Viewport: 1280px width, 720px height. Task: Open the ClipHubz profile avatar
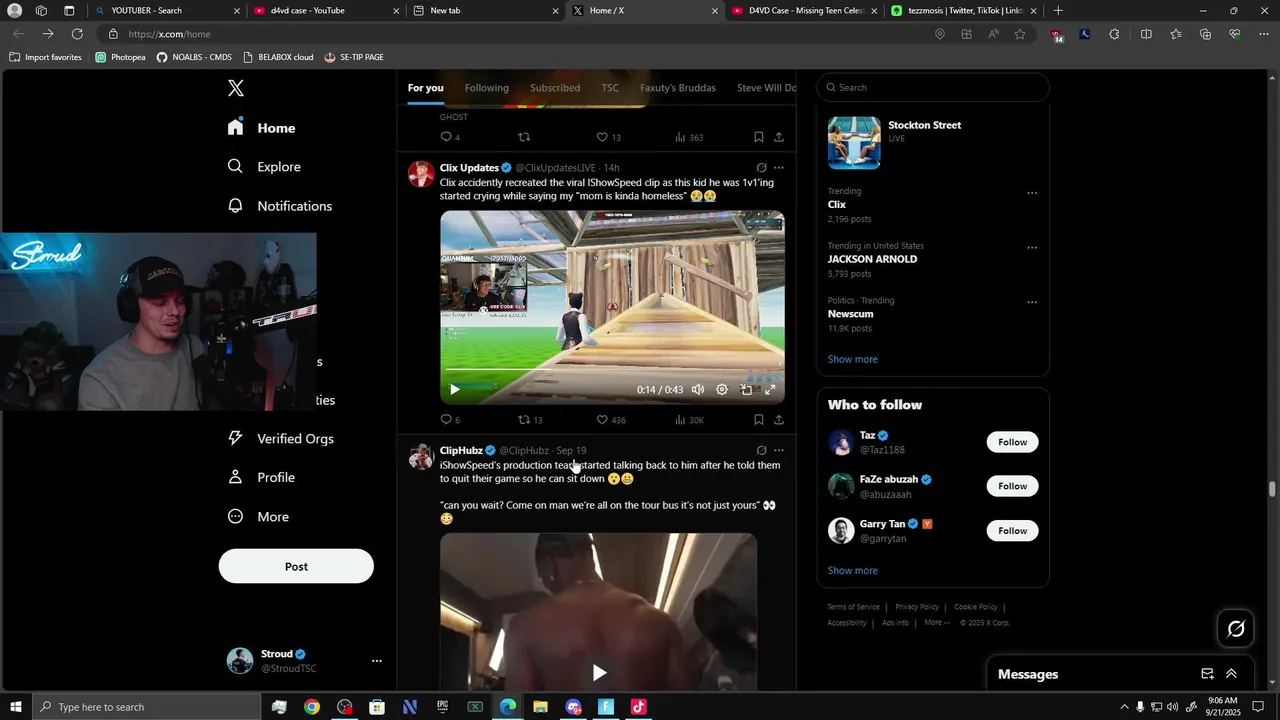tap(421, 457)
